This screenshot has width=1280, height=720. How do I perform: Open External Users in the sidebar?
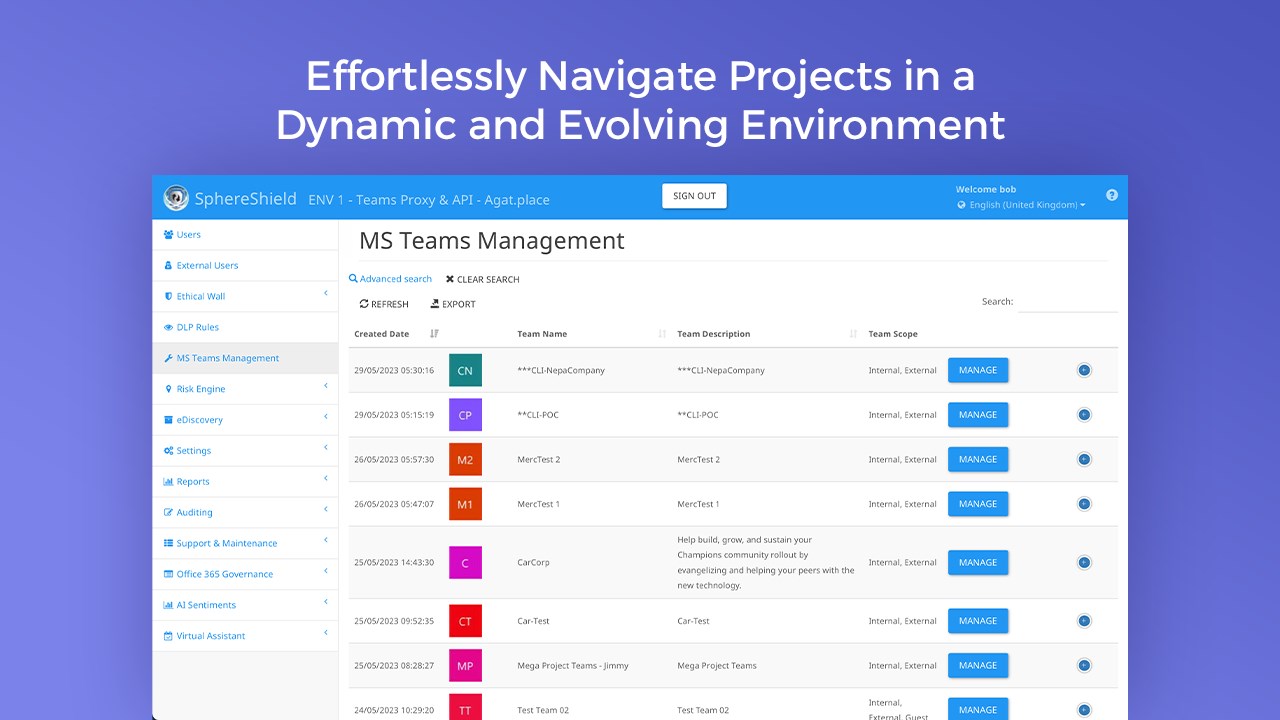[x=245, y=265]
